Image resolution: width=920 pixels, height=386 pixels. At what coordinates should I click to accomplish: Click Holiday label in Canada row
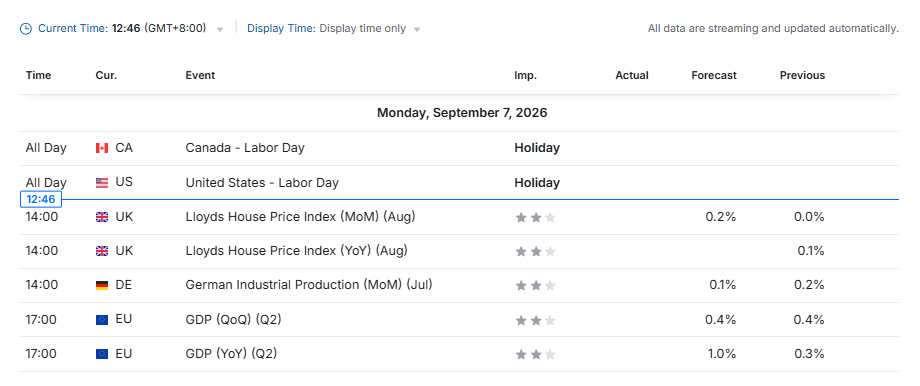click(x=537, y=148)
